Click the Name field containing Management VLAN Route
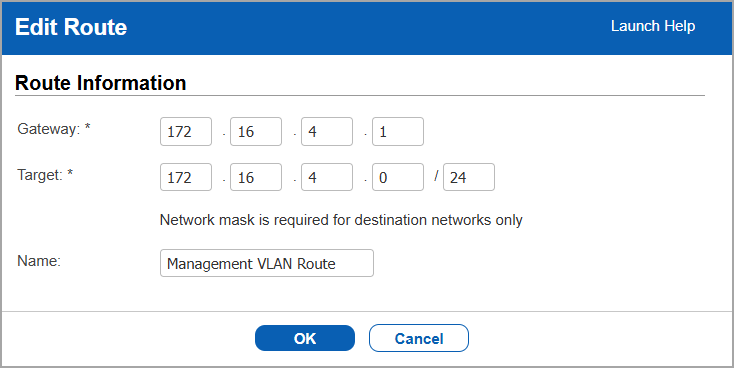Screen dimensions: 734x368 coord(267,263)
